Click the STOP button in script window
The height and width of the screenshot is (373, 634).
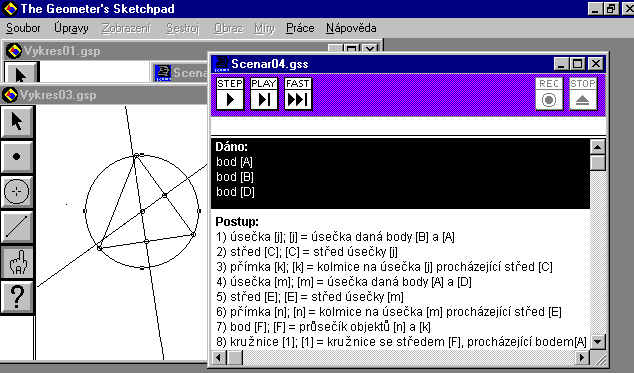[583, 94]
